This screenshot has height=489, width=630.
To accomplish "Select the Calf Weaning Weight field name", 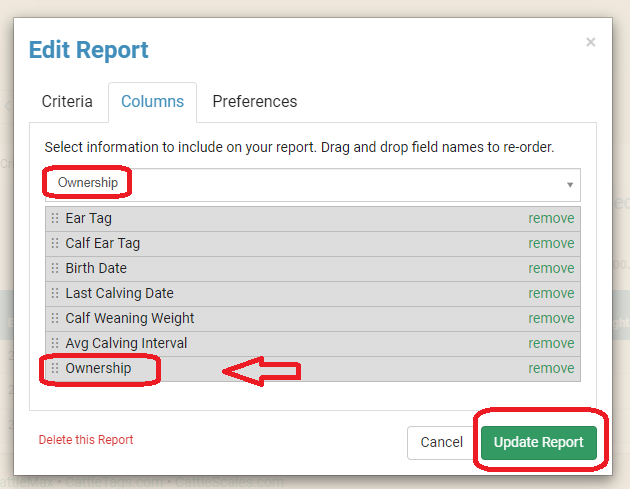I will click(130, 318).
